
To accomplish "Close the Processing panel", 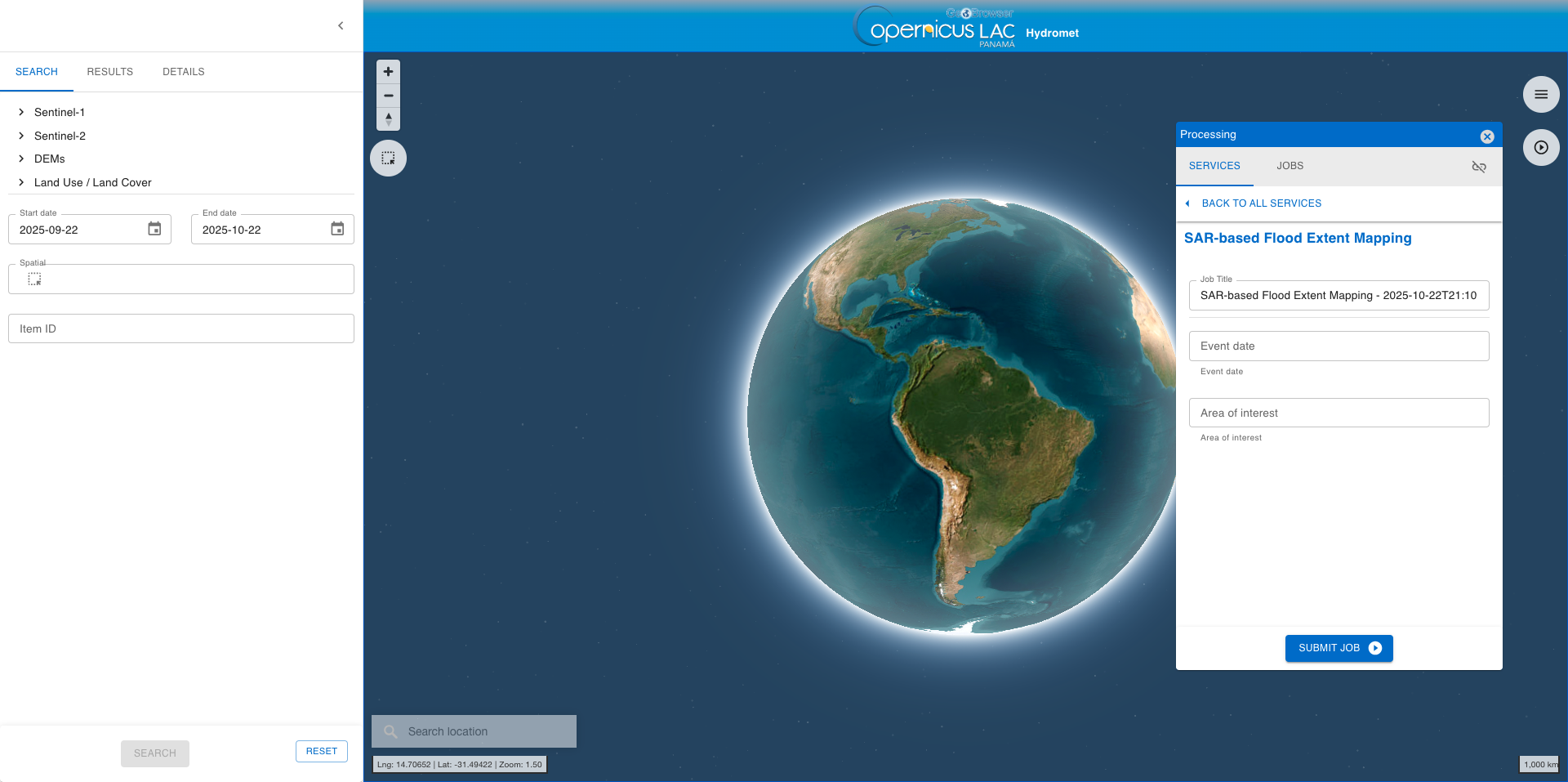I will [1486, 136].
